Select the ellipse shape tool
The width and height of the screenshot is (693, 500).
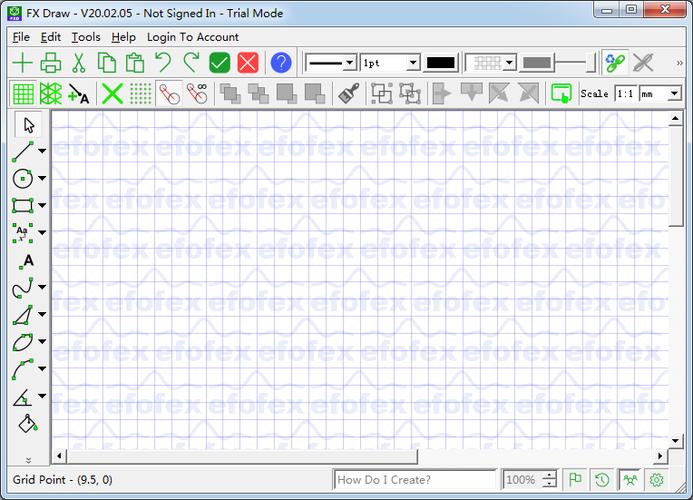point(23,342)
